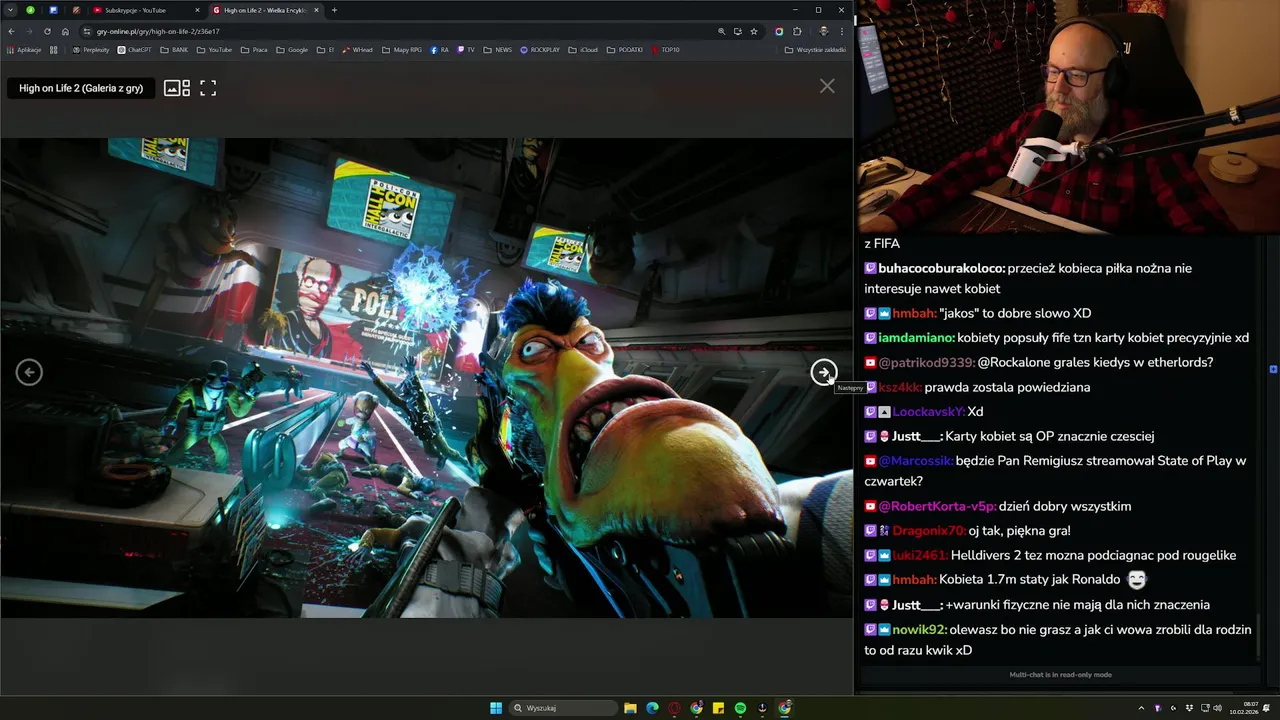
Task: Open the displayed High on Life 2 screenshot
Action: (426, 378)
